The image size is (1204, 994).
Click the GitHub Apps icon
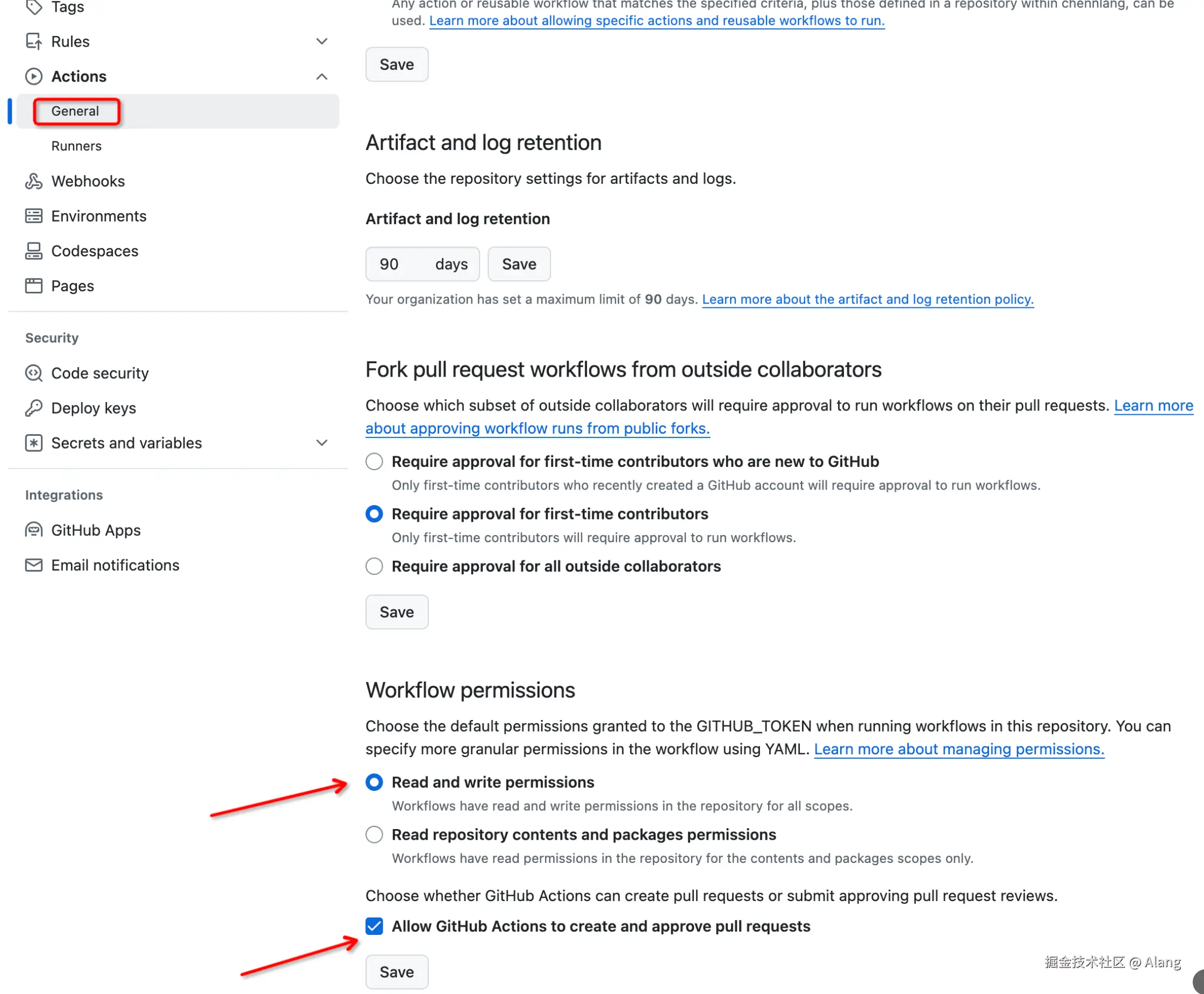[33, 530]
